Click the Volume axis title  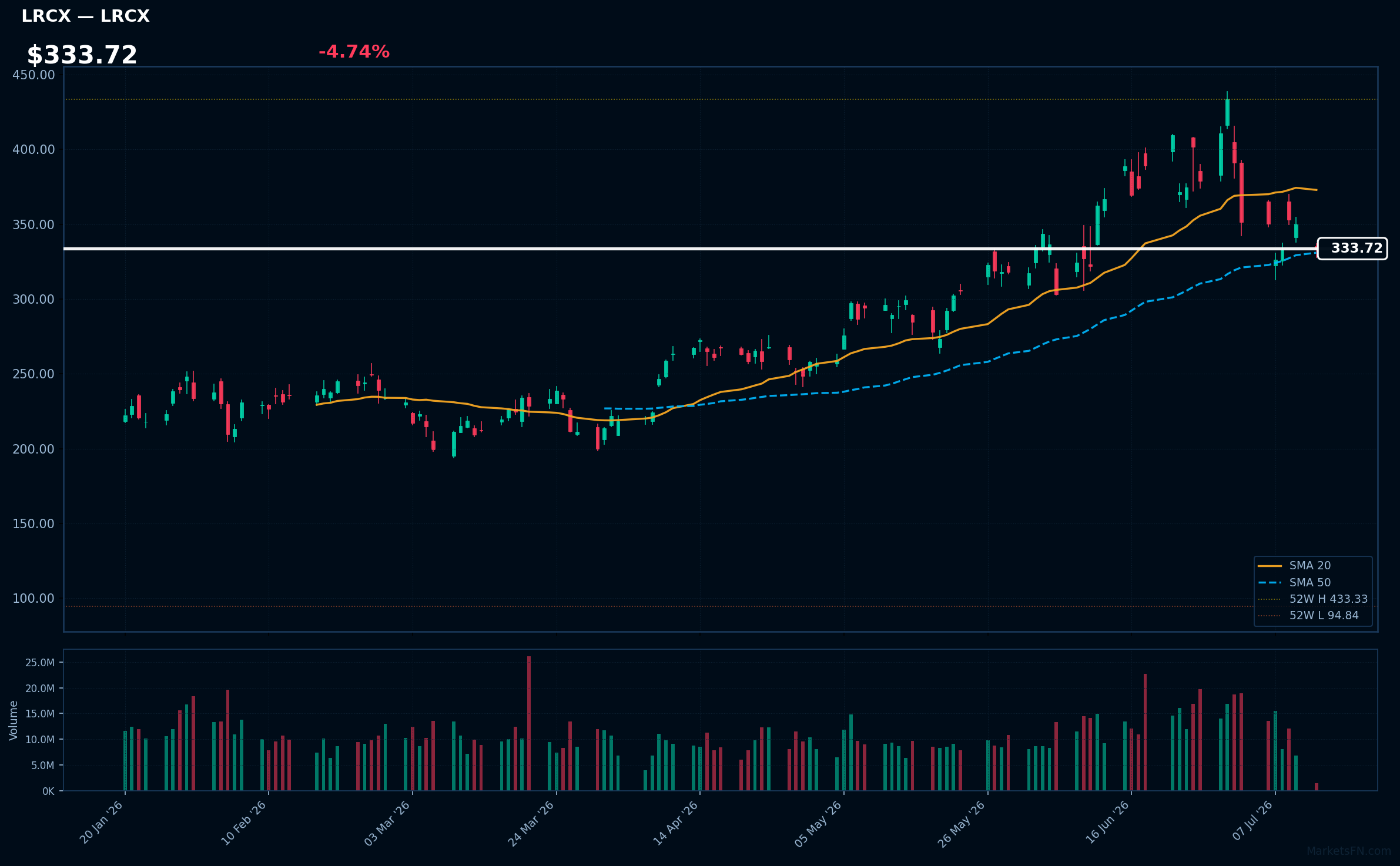click(x=14, y=720)
